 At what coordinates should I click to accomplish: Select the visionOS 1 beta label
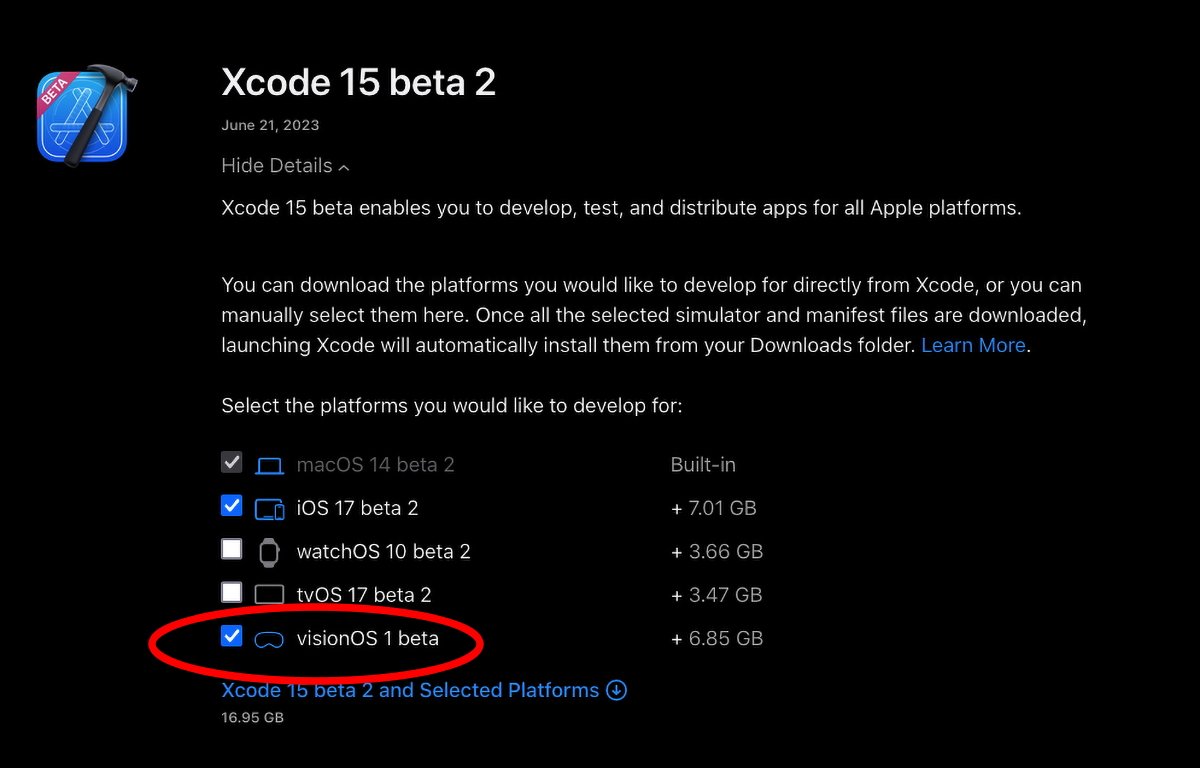tap(368, 638)
